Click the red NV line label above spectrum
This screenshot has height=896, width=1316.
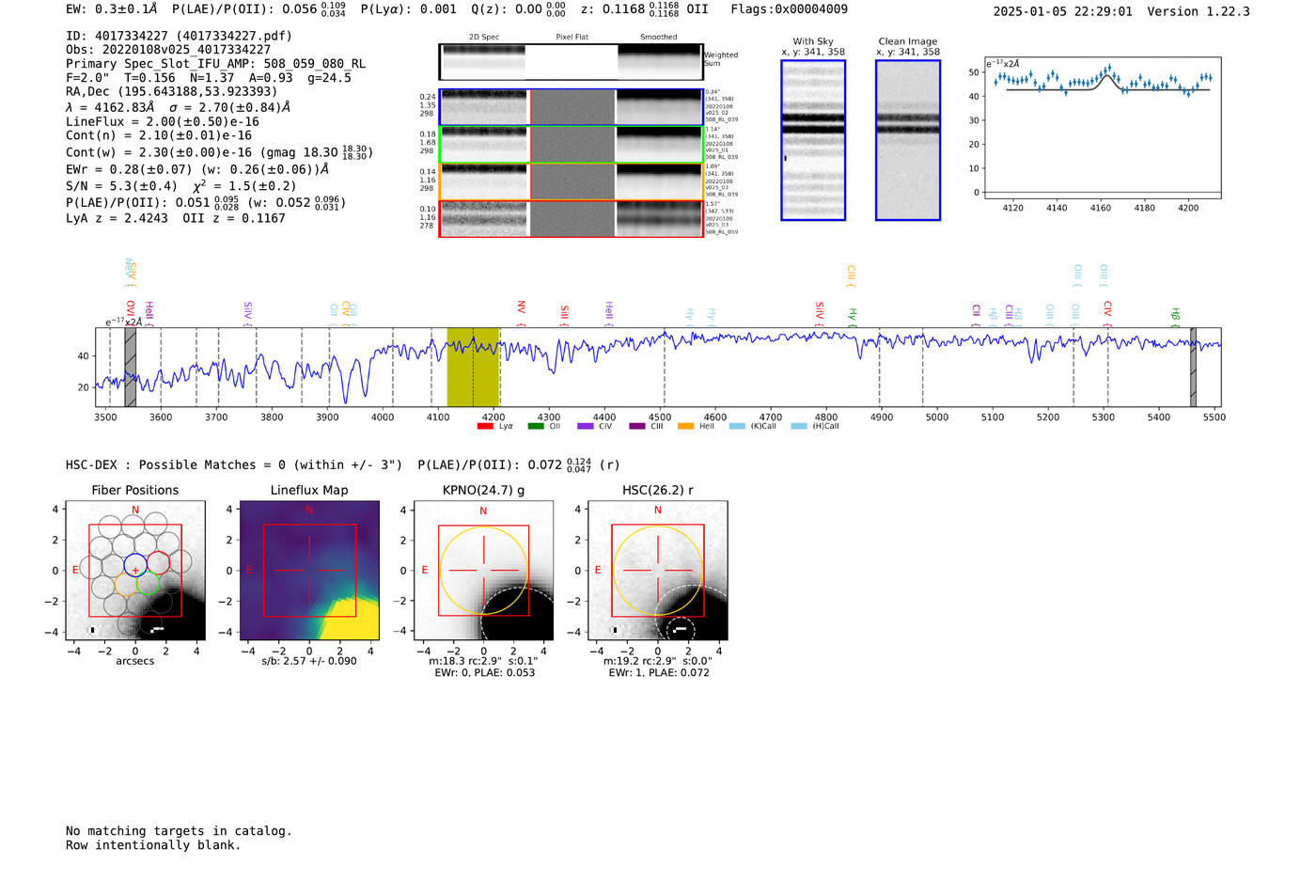521,307
